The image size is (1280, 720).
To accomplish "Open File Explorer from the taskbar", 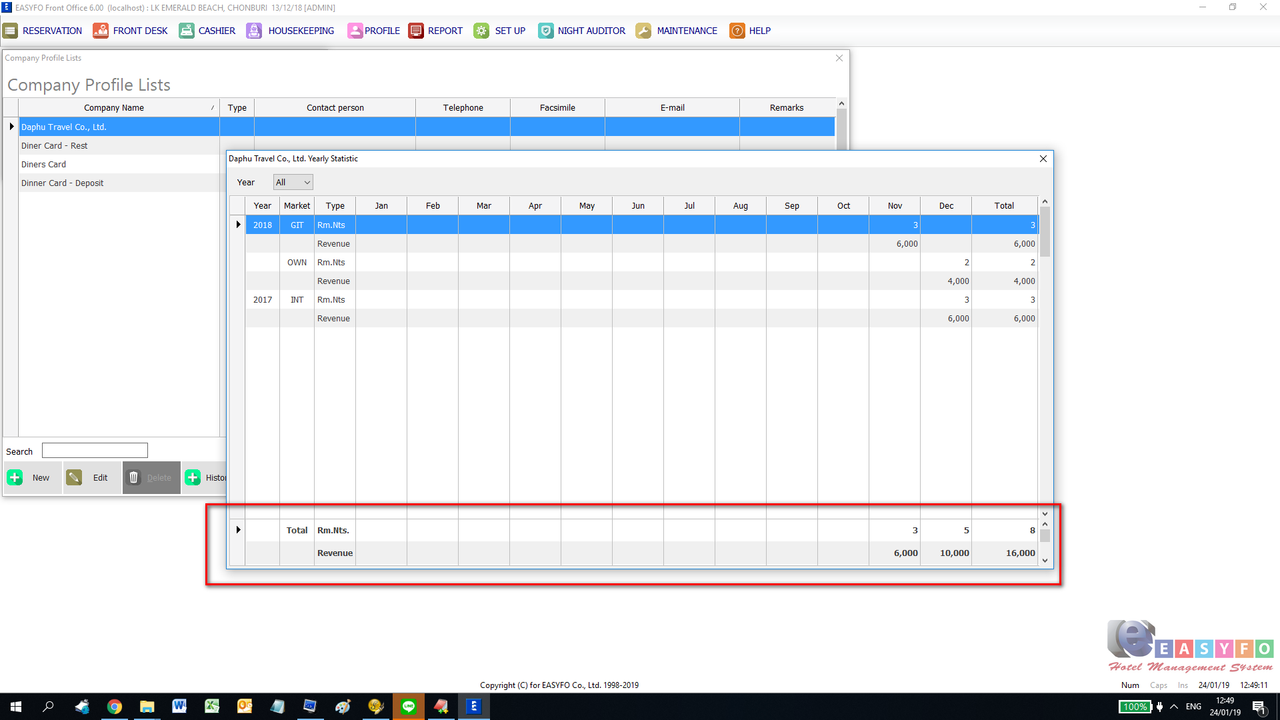I will pos(147,707).
